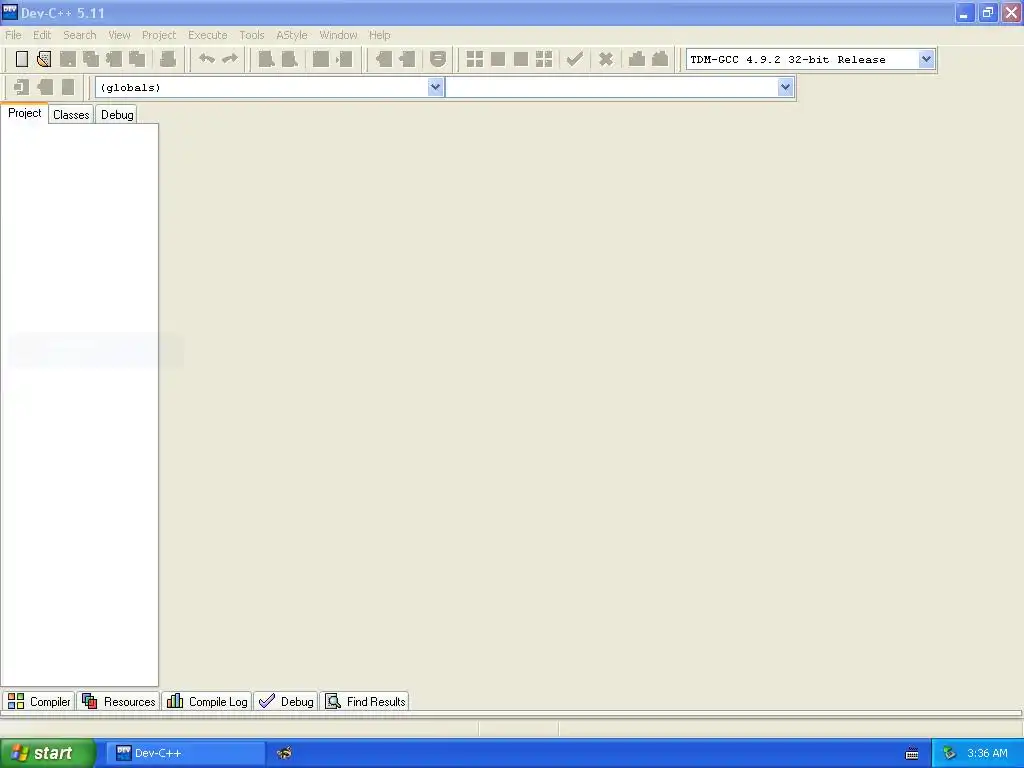
Task: Create a new source file via toolbar icon
Action: [x=22, y=59]
